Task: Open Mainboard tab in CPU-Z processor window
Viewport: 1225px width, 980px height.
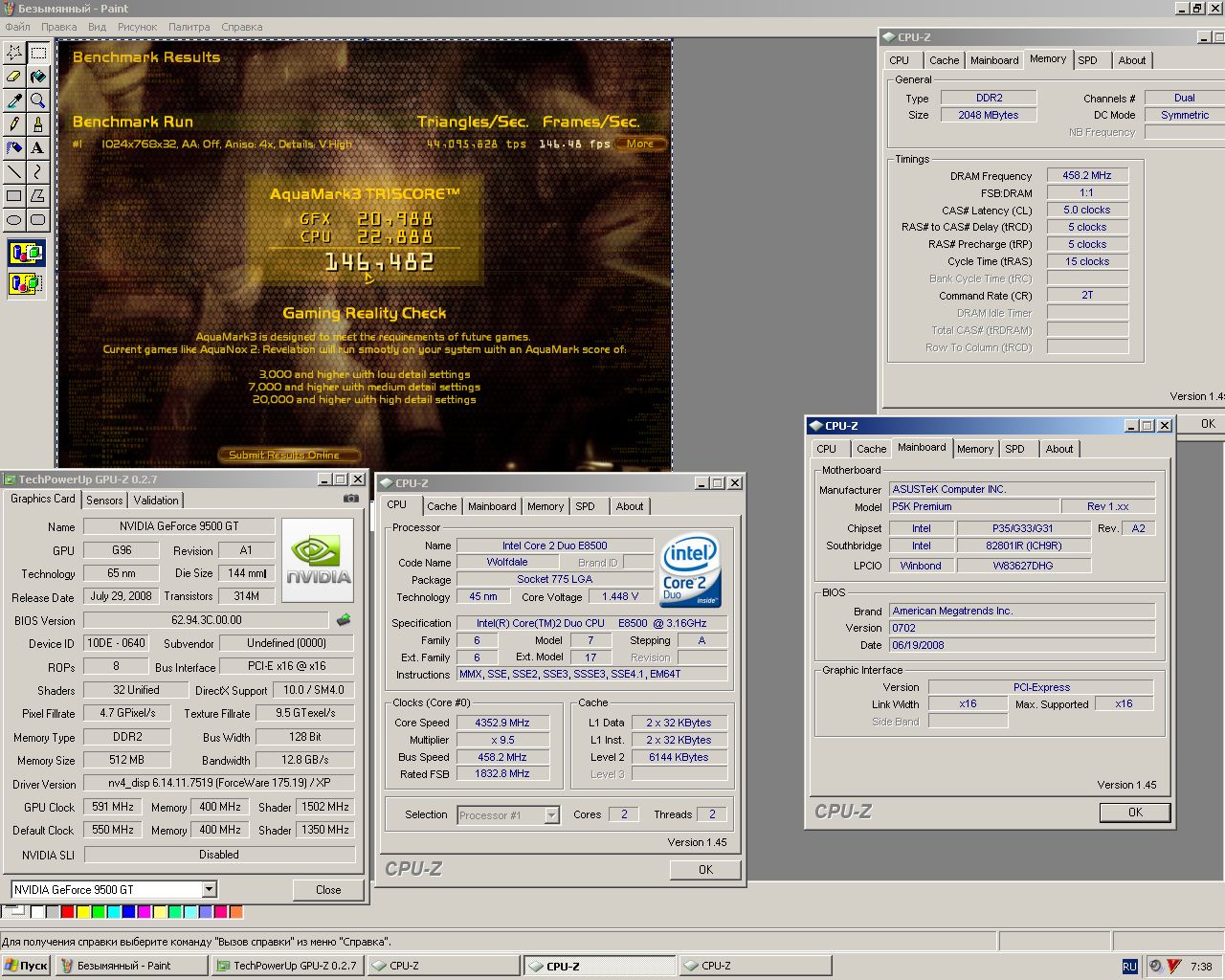Action: pos(492,506)
